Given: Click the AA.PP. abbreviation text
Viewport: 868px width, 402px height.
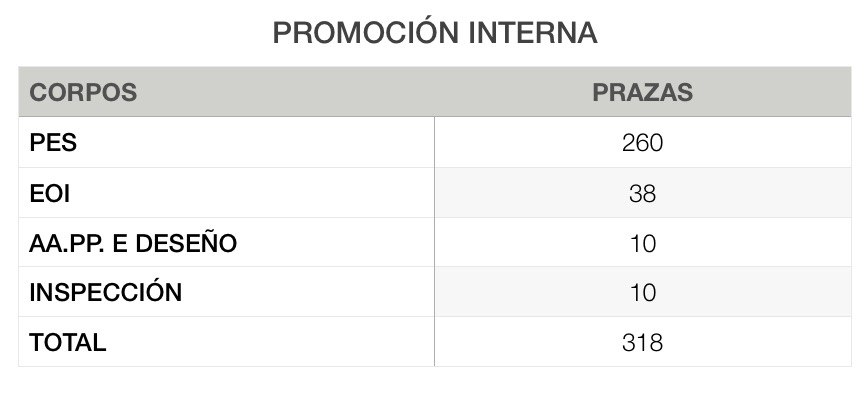Looking at the screenshot, I should 66,244.
